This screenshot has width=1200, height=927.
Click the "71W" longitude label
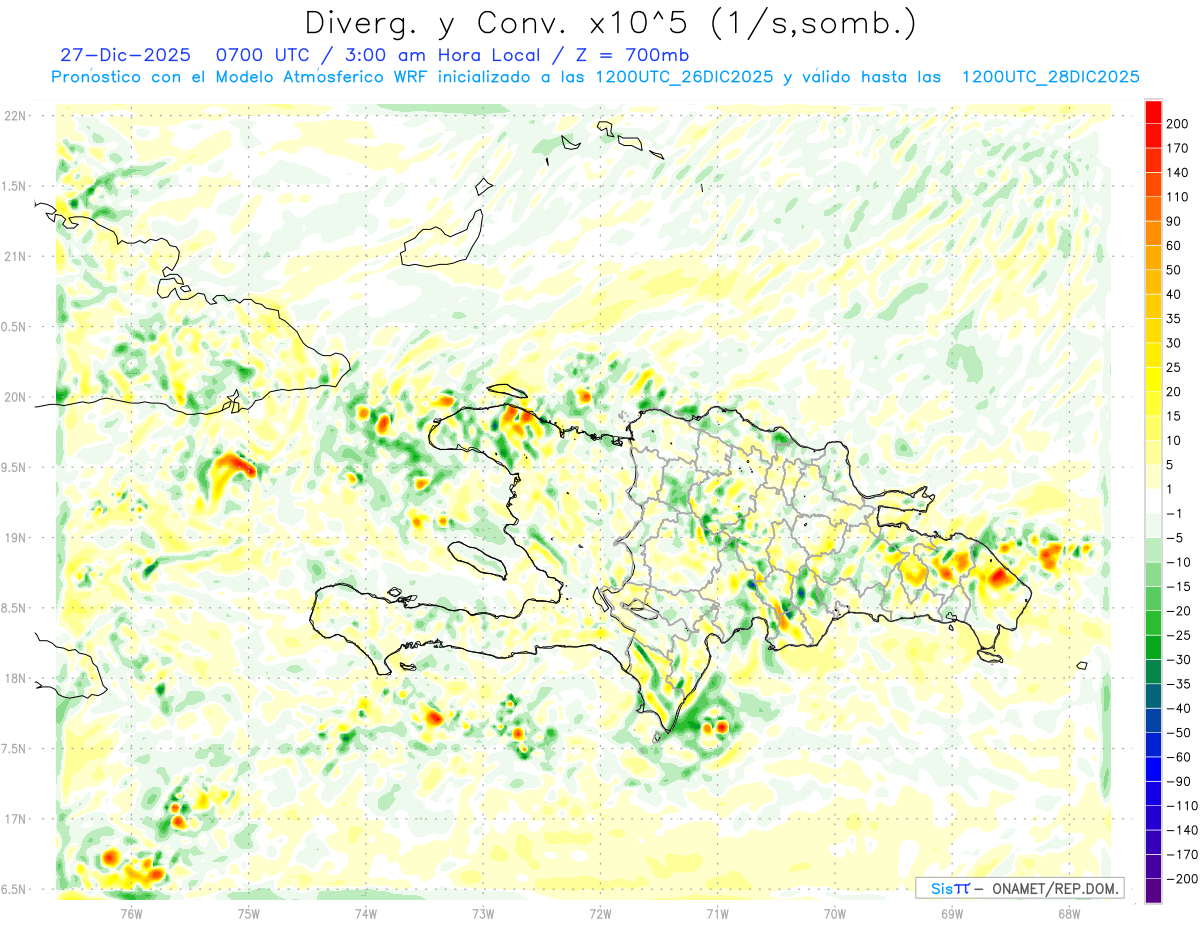coord(717,912)
